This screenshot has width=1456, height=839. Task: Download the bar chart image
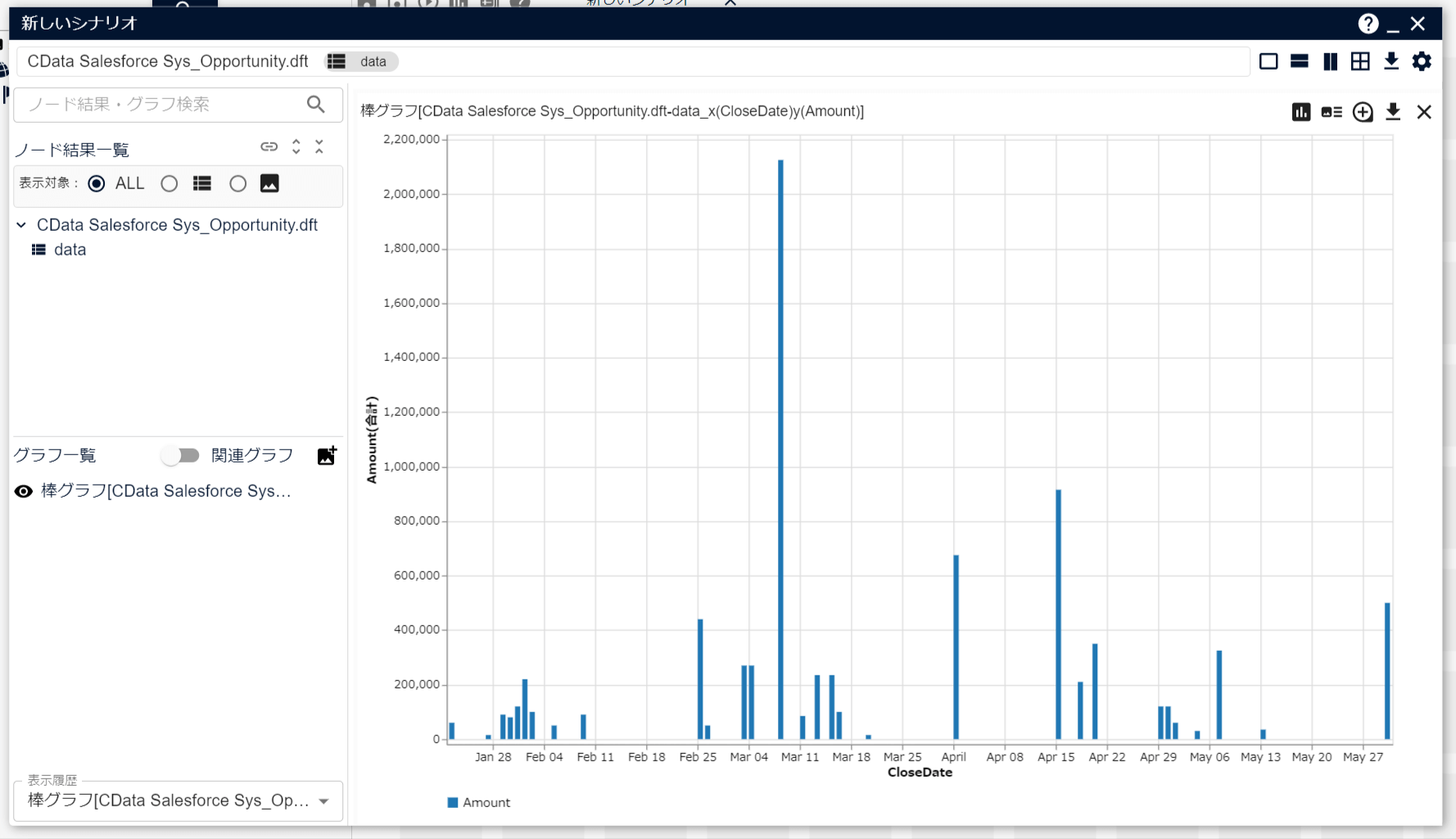pos(1393,112)
